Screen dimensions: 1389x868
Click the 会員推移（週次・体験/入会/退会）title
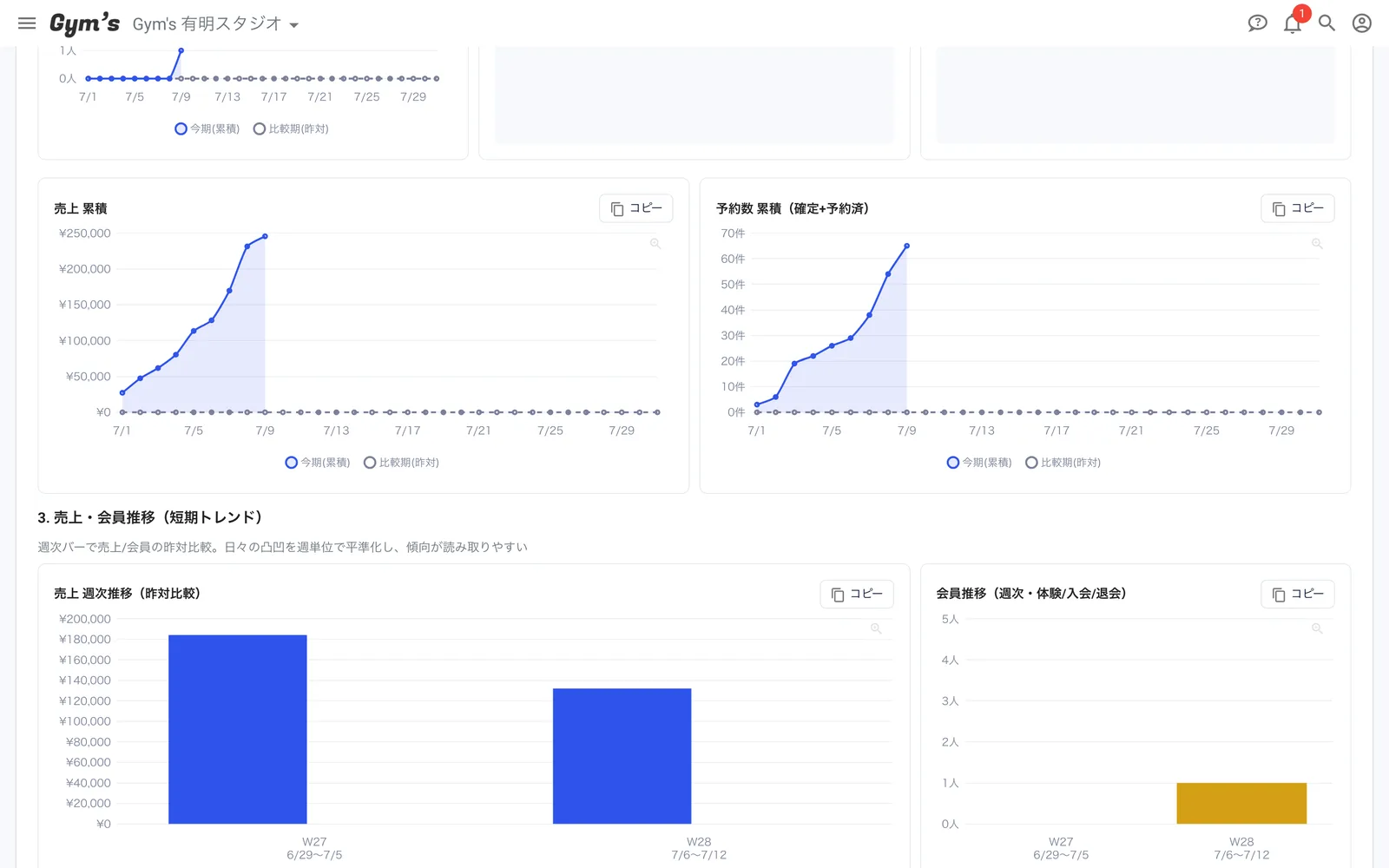(1031, 594)
